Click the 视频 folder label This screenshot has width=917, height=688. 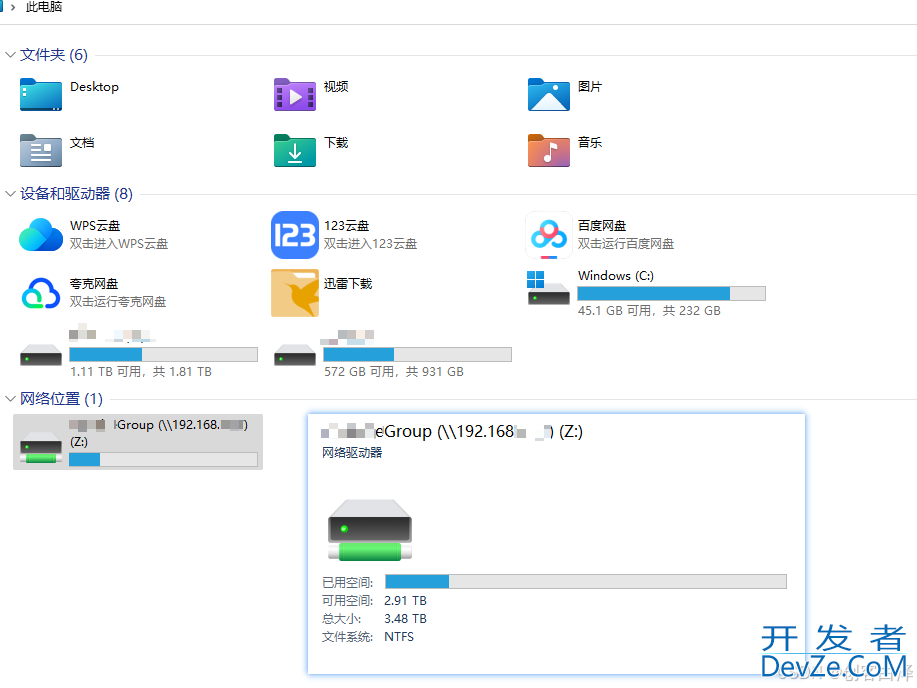pos(336,87)
